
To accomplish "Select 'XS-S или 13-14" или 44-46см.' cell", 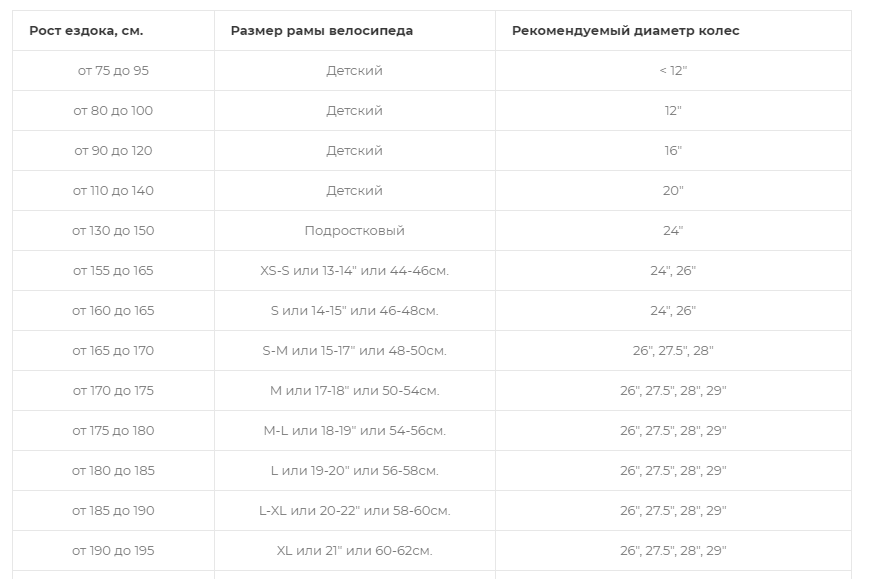I will tap(355, 271).
